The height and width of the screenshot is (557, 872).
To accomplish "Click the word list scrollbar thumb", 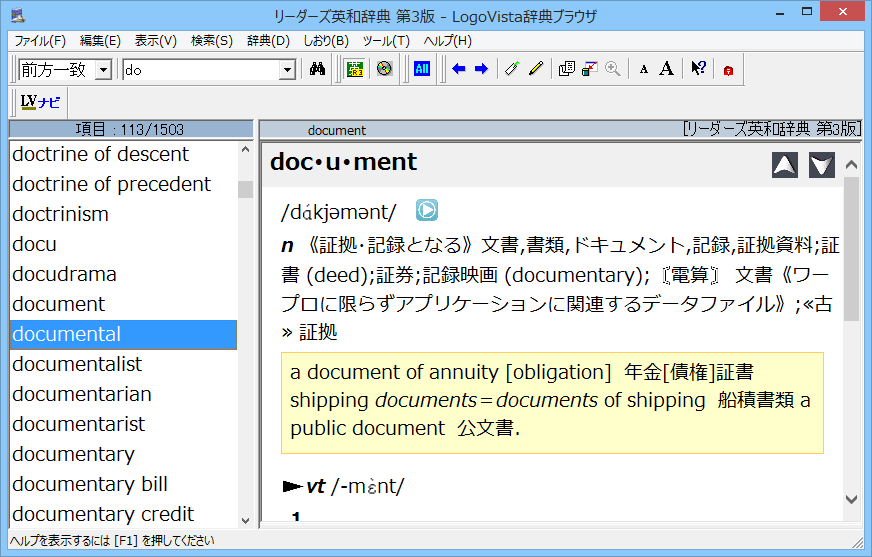I will point(245,189).
